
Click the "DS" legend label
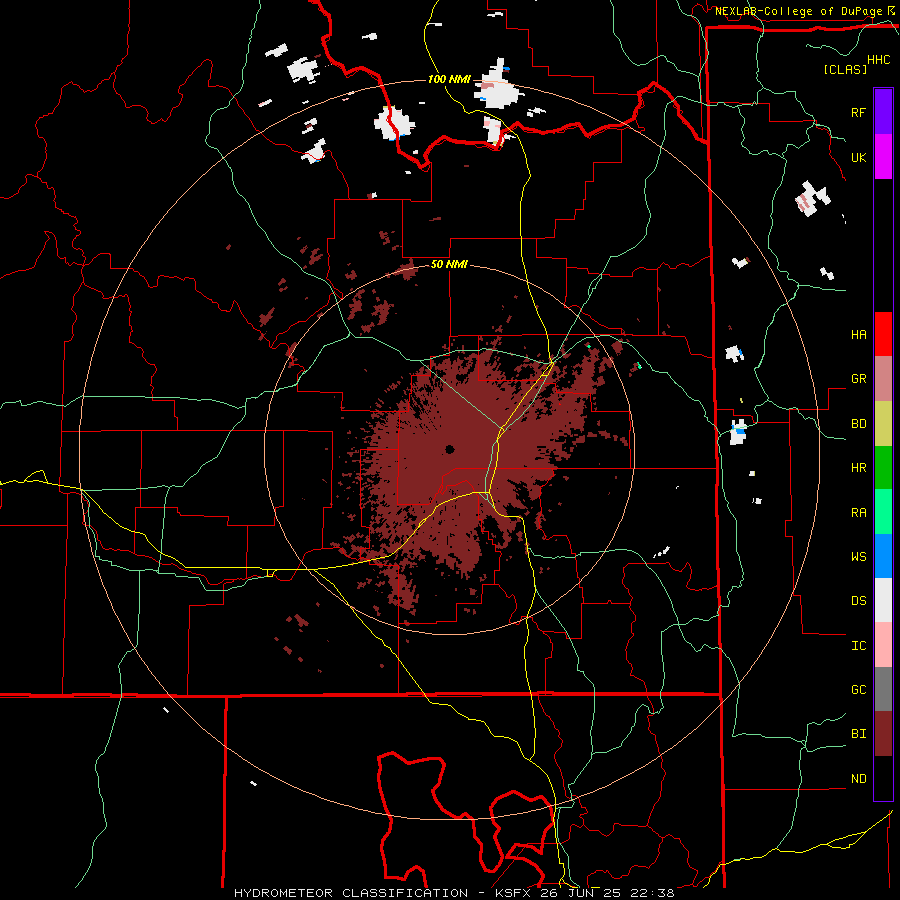tap(858, 601)
